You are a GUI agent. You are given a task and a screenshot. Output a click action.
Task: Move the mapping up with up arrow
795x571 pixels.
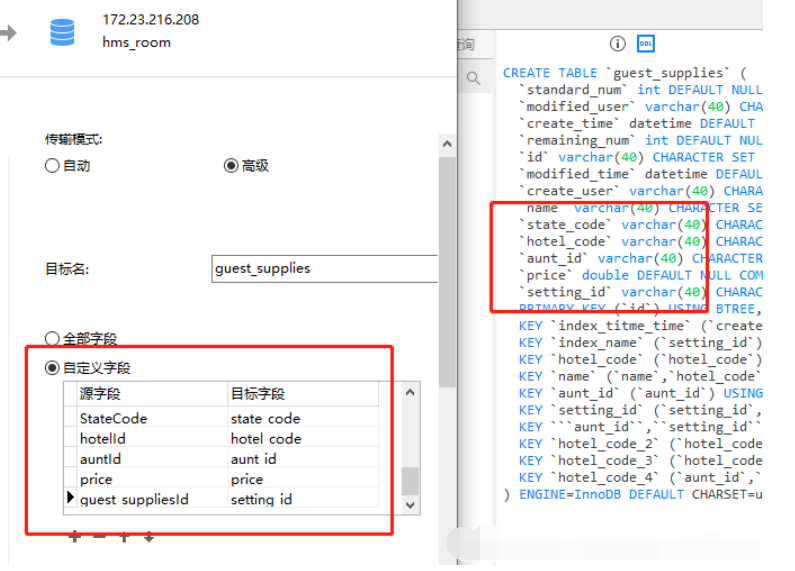click(x=124, y=537)
